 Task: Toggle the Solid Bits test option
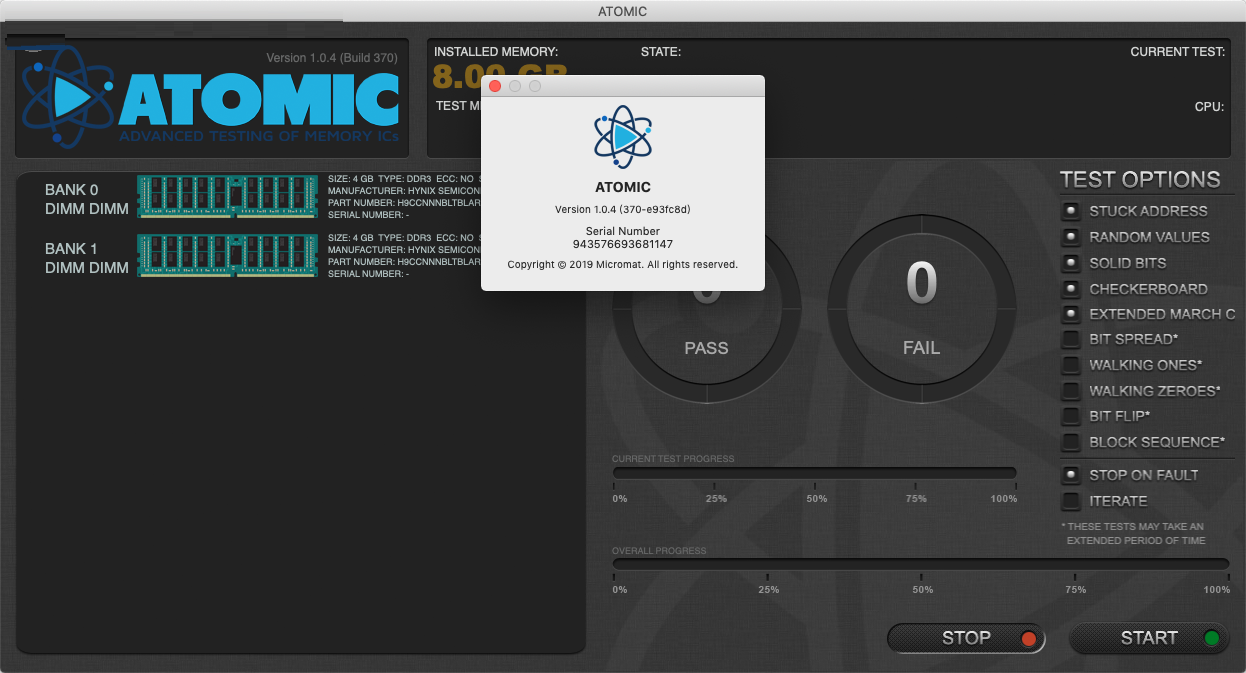pos(1071,263)
